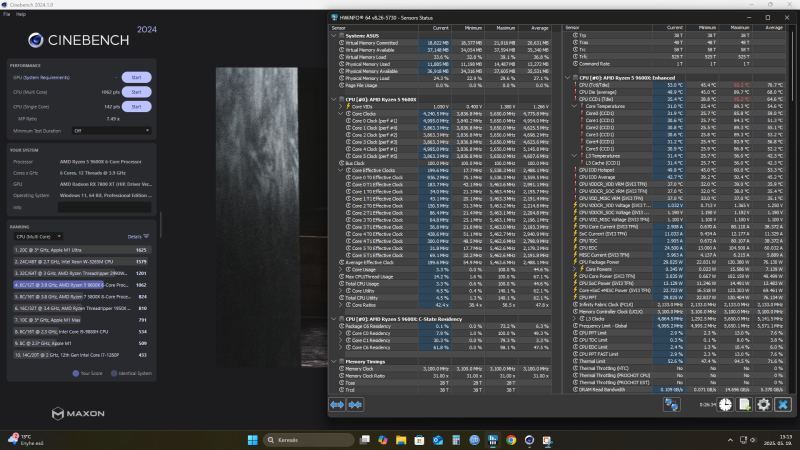Open File Explorer from the taskbar
This screenshot has width=800, height=450.
pos(401,440)
